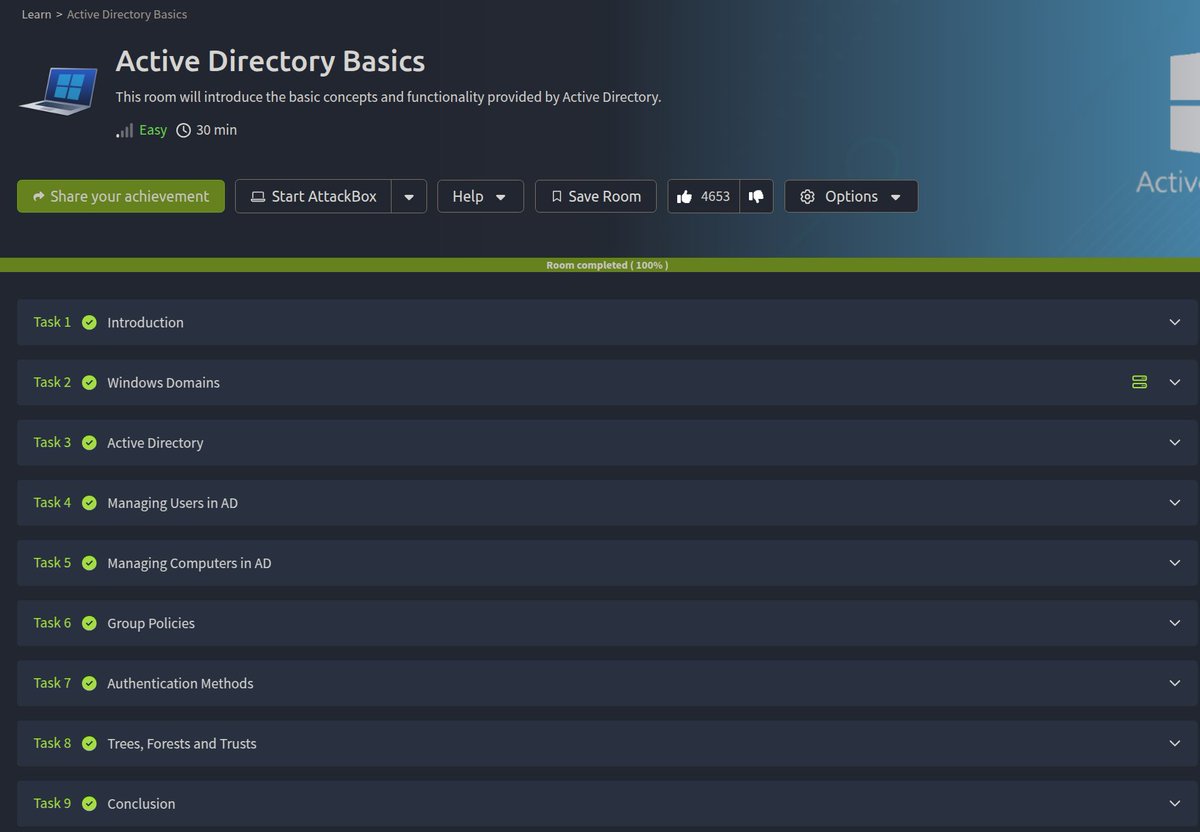The width and height of the screenshot is (1200, 832).
Task: Click the 4653 likes count
Action: click(715, 197)
